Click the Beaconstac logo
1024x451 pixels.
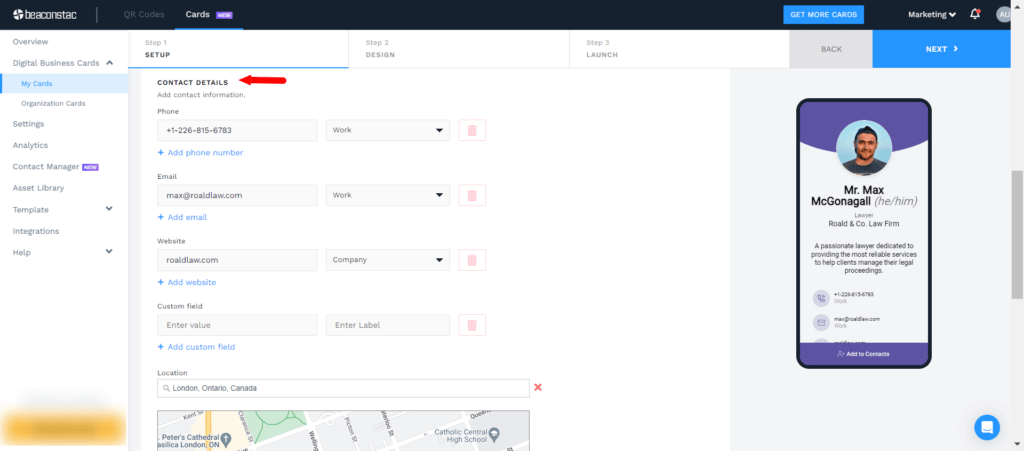[45, 14]
